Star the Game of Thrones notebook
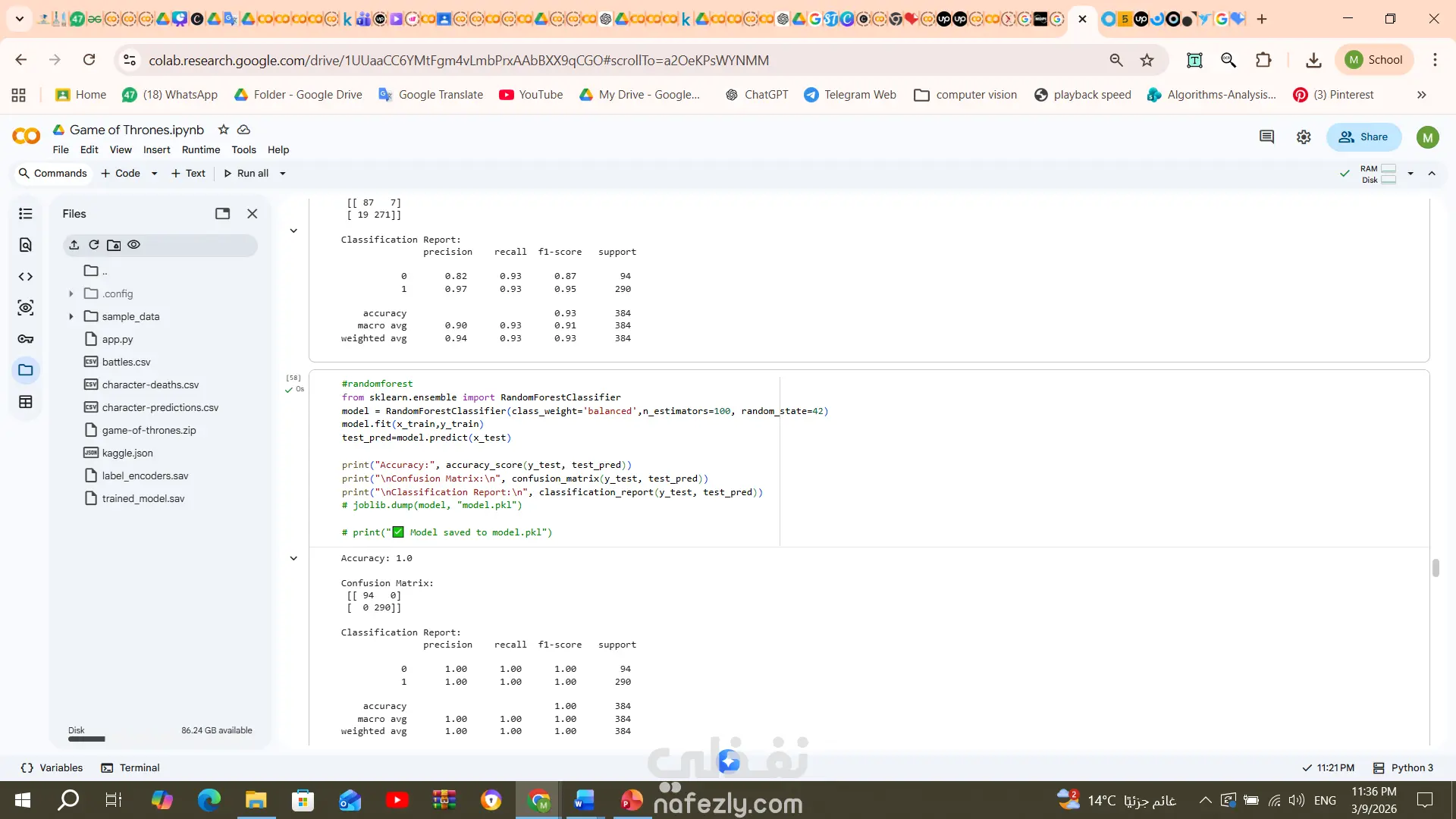The image size is (1456, 819). [223, 130]
